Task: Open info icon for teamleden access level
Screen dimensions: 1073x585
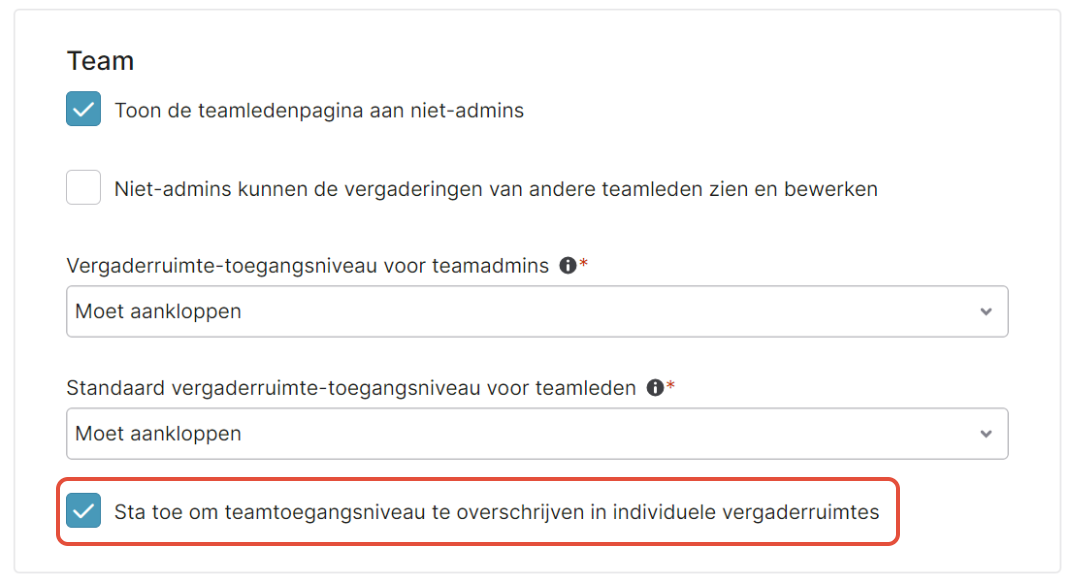Action: [x=655, y=388]
